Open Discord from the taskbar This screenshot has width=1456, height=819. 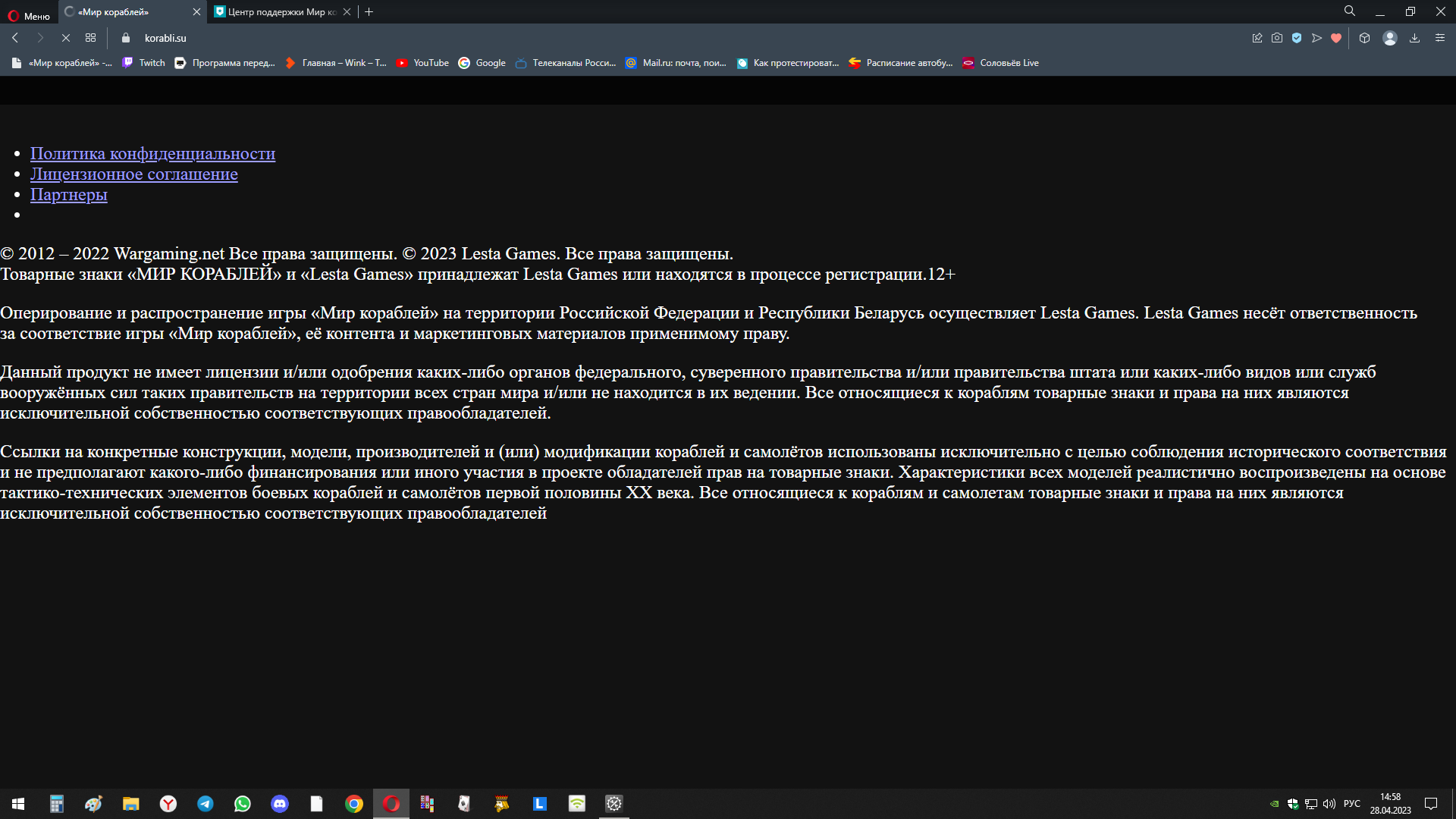coord(280,804)
